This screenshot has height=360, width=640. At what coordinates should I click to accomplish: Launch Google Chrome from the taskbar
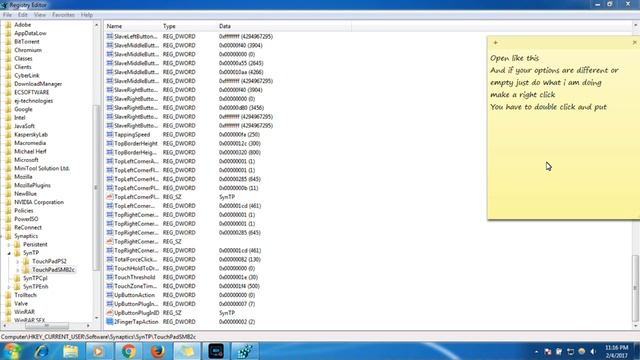(x=129, y=351)
